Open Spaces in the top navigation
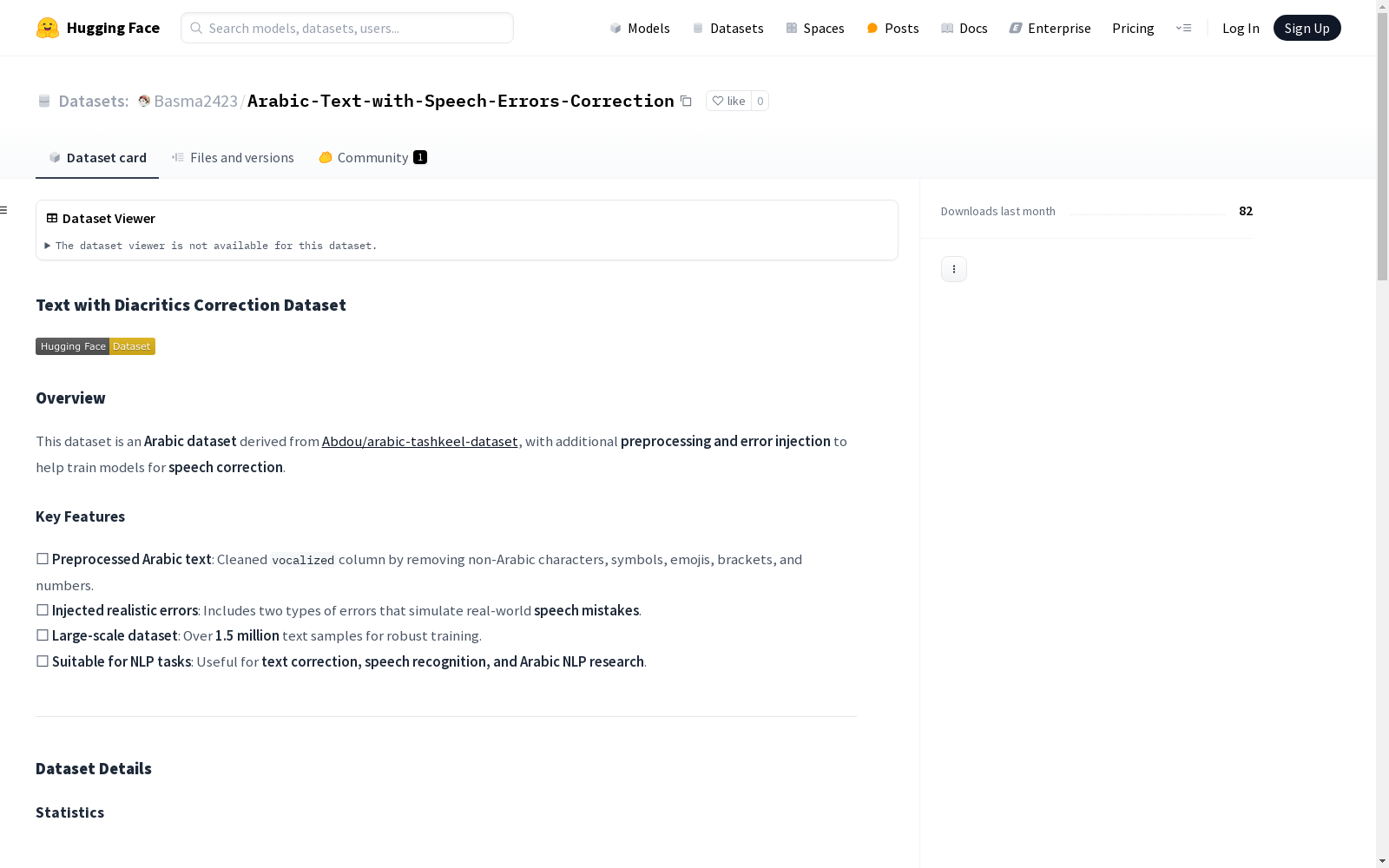This screenshot has width=1389, height=868. (x=815, y=28)
